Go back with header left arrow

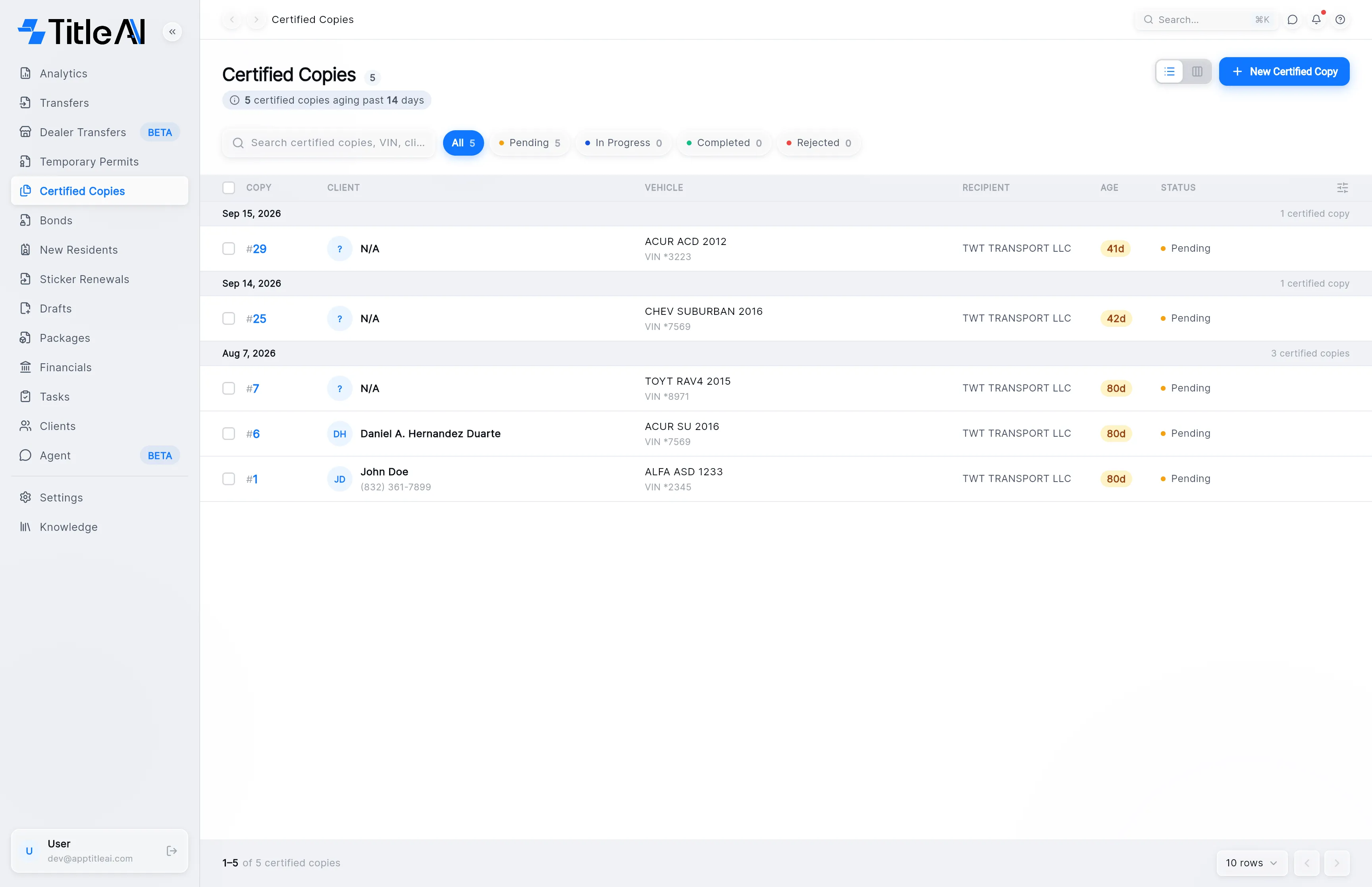pos(232,19)
